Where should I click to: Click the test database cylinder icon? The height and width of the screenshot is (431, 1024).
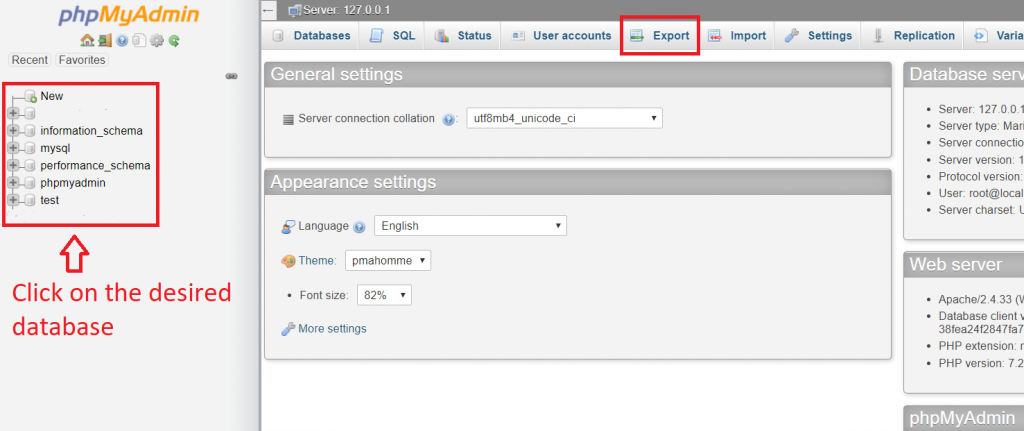(29, 200)
